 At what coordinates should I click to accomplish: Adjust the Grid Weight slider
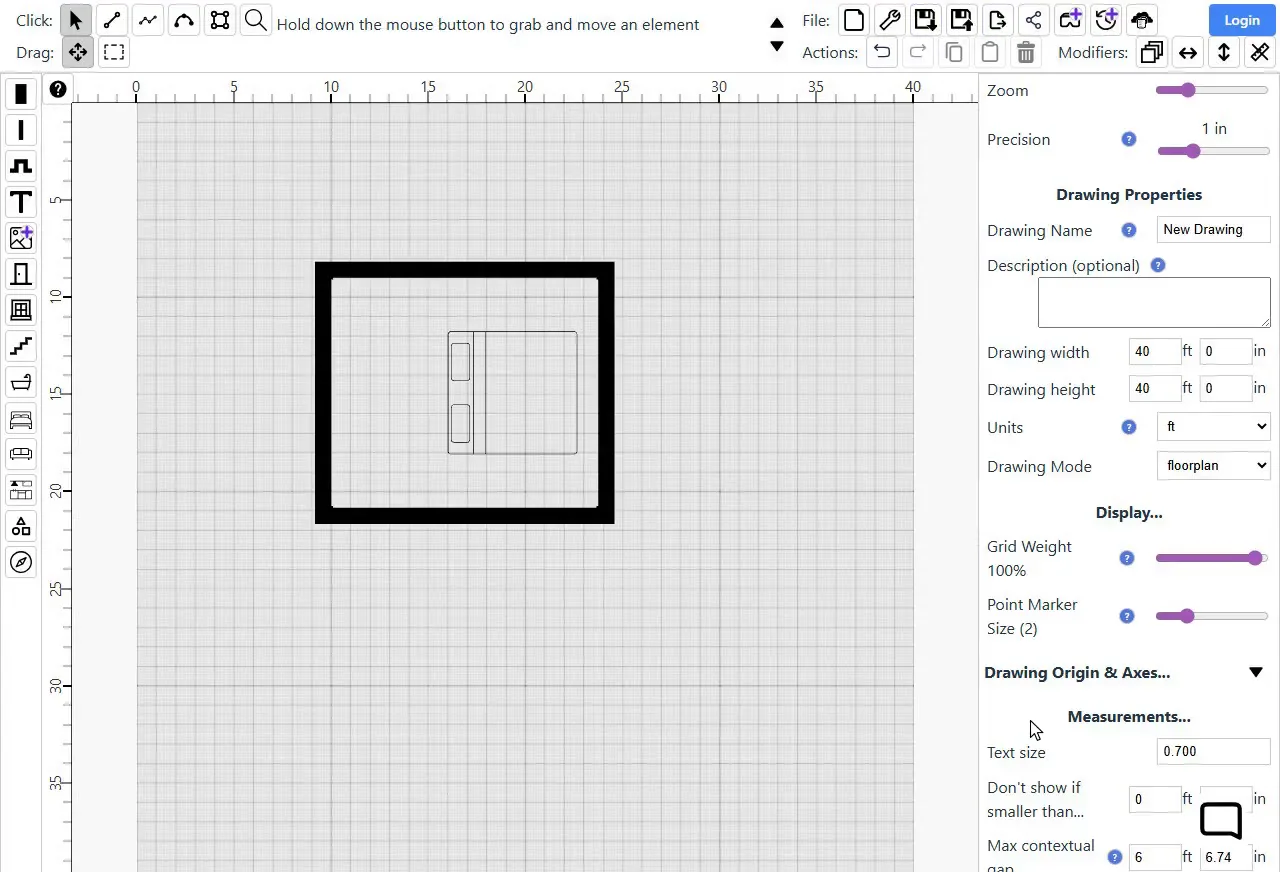tap(1212, 558)
